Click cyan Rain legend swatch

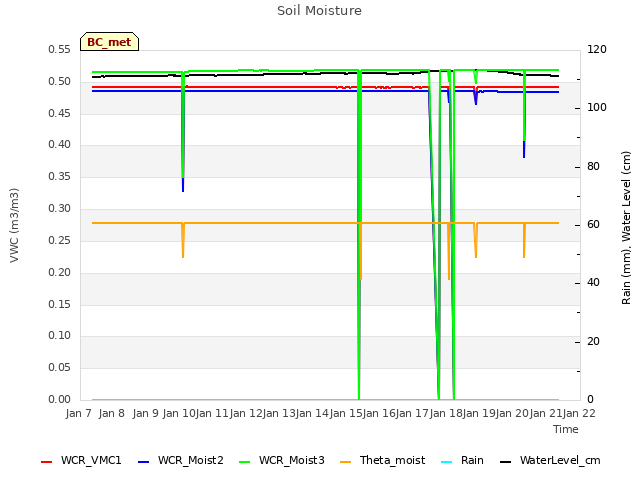click(x=447, y=462)
